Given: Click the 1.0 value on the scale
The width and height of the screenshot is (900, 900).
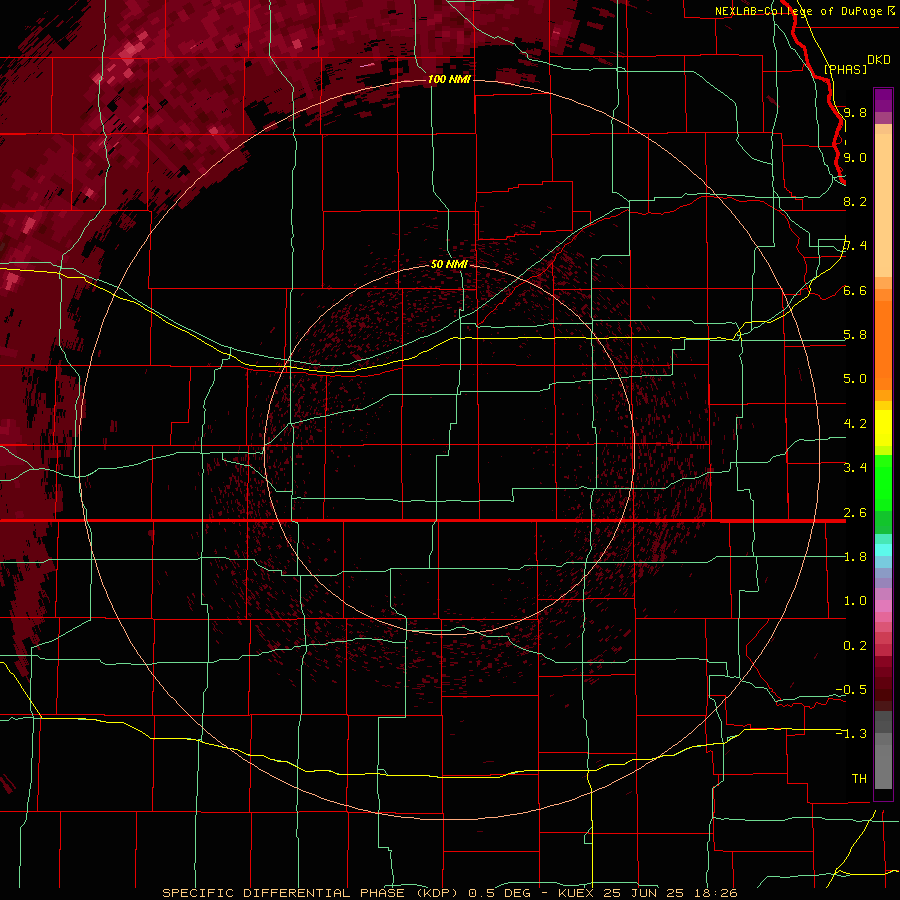Looking at the screenshot, I should click(855, 601).
